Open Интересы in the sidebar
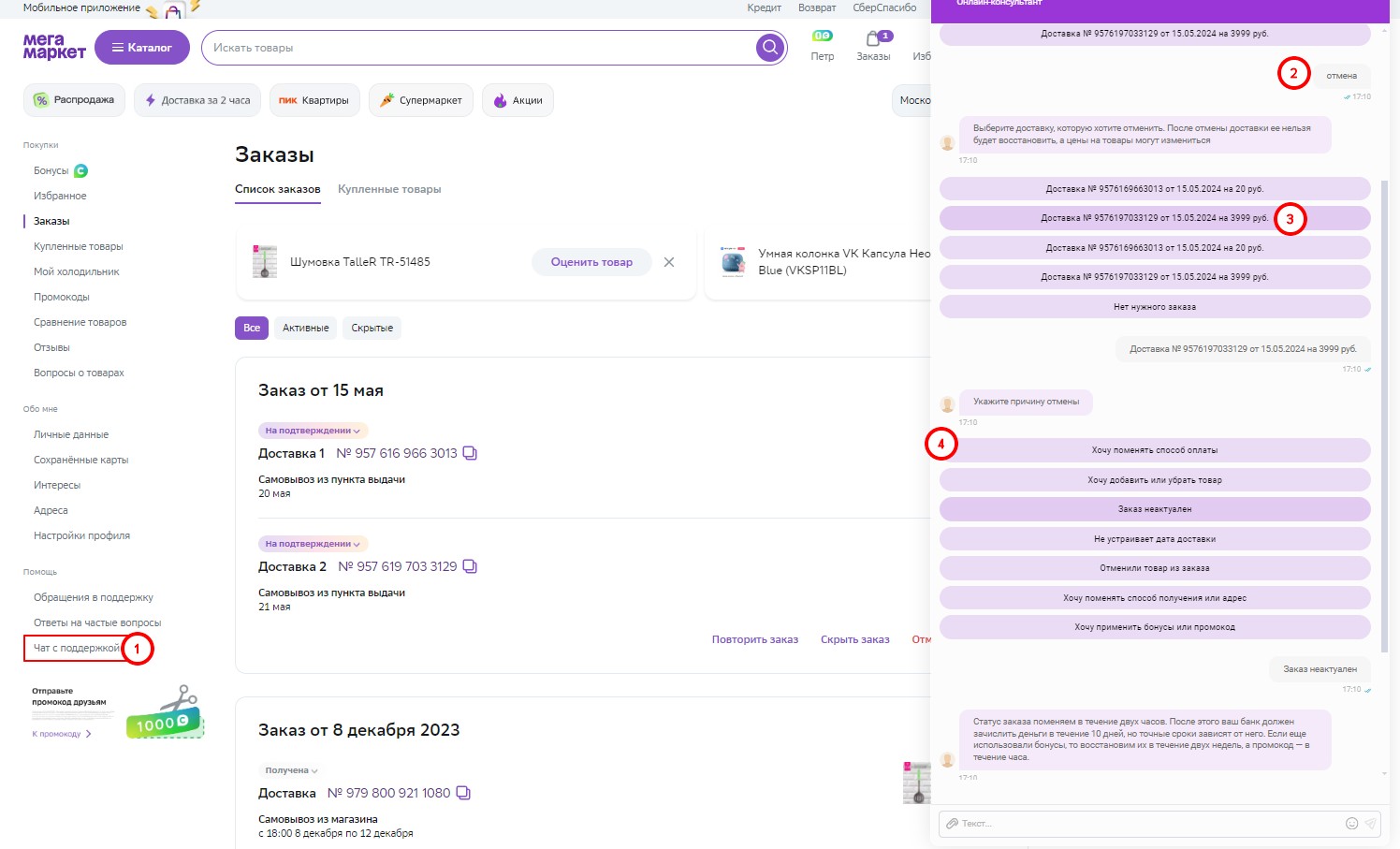1400x849 pixels. tap(57, 485)
